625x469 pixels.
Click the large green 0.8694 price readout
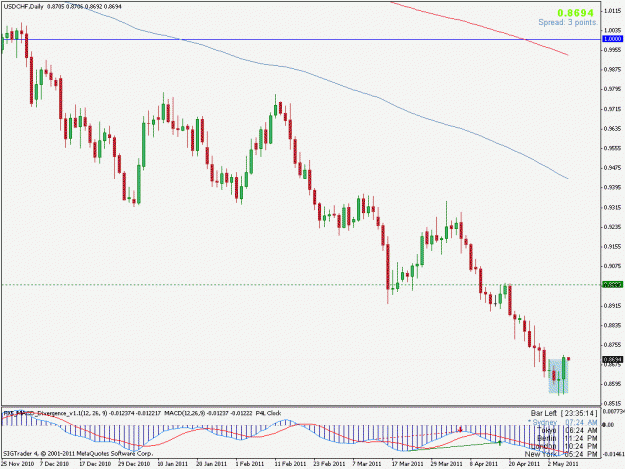[576, 13]
